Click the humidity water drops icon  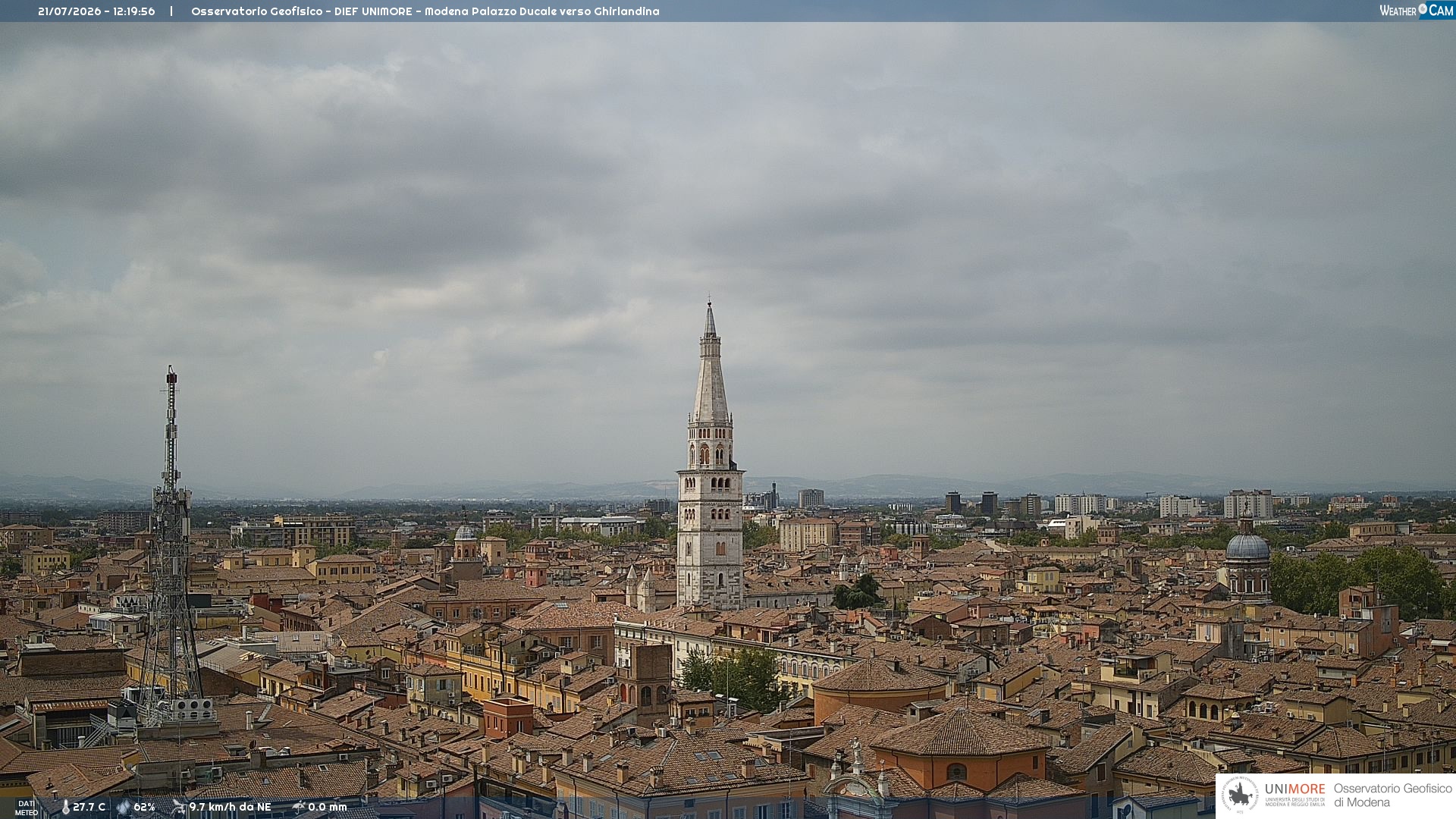[x=124, y=807]
